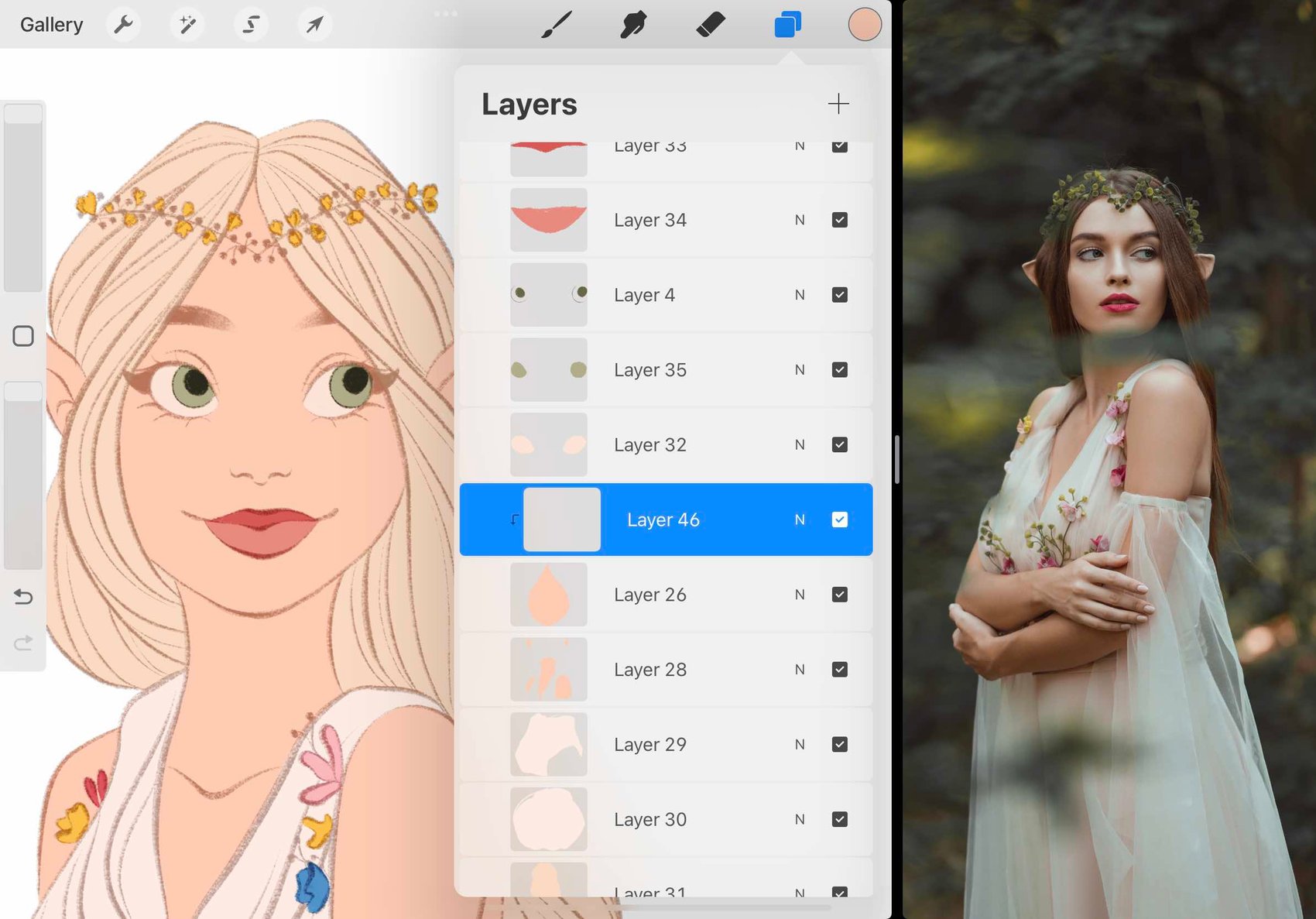Open blend mode N for Layer 46
Image resolution: width=1316 pixels, height=919 pixels.
point(800,520)
